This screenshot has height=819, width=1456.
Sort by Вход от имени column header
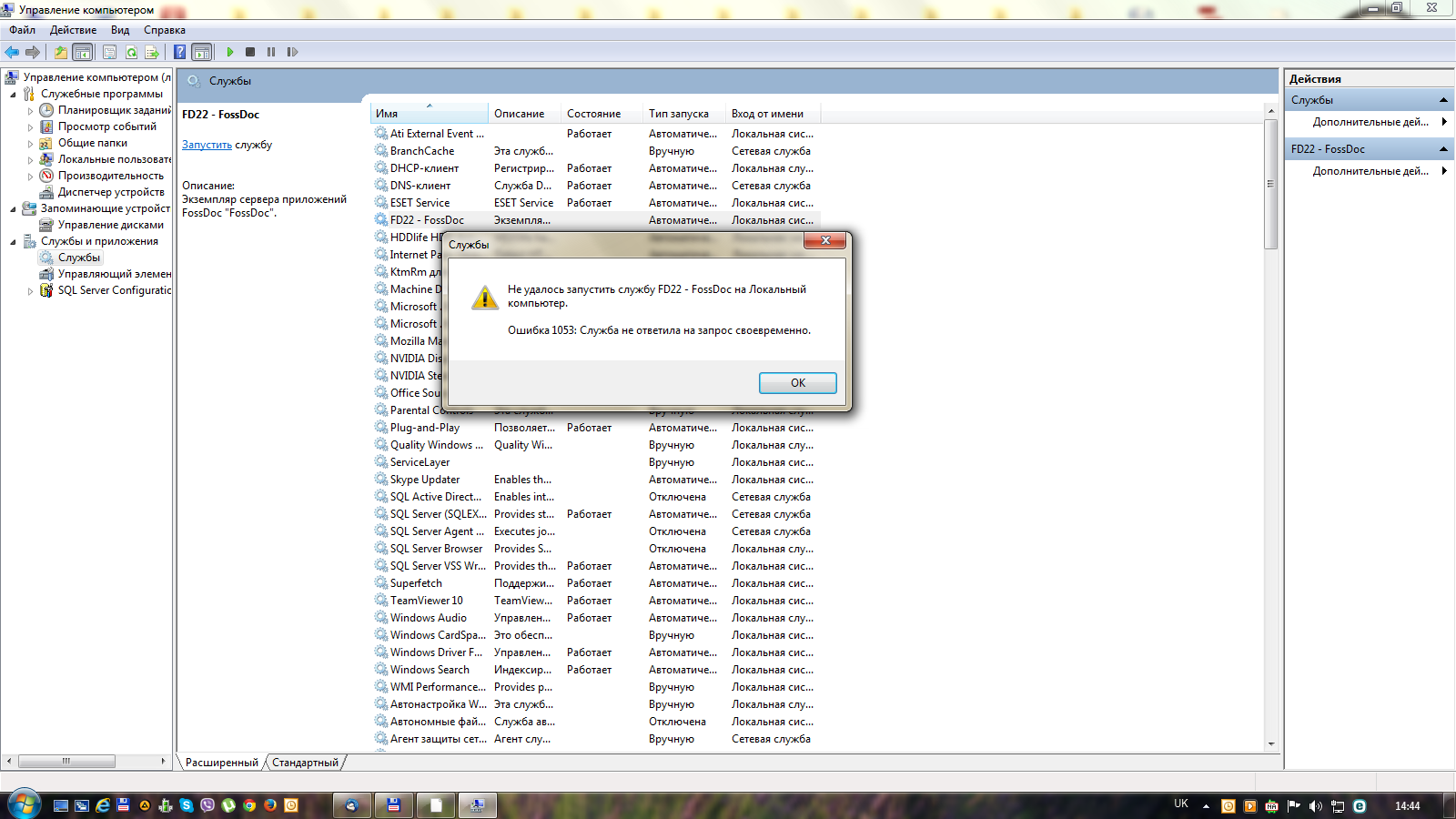[x=773, y=114]
